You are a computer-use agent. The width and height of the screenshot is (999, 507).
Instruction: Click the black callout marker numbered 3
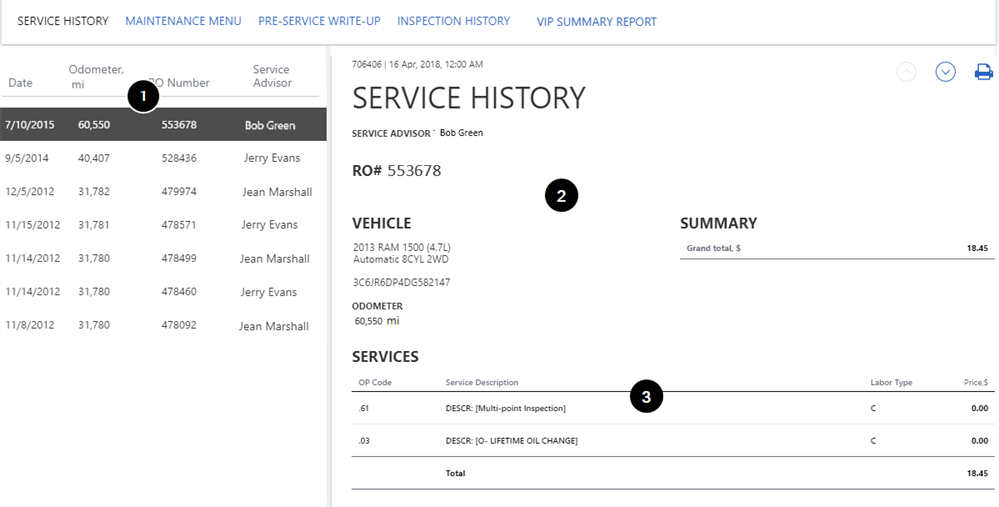[x=646, y=397]
